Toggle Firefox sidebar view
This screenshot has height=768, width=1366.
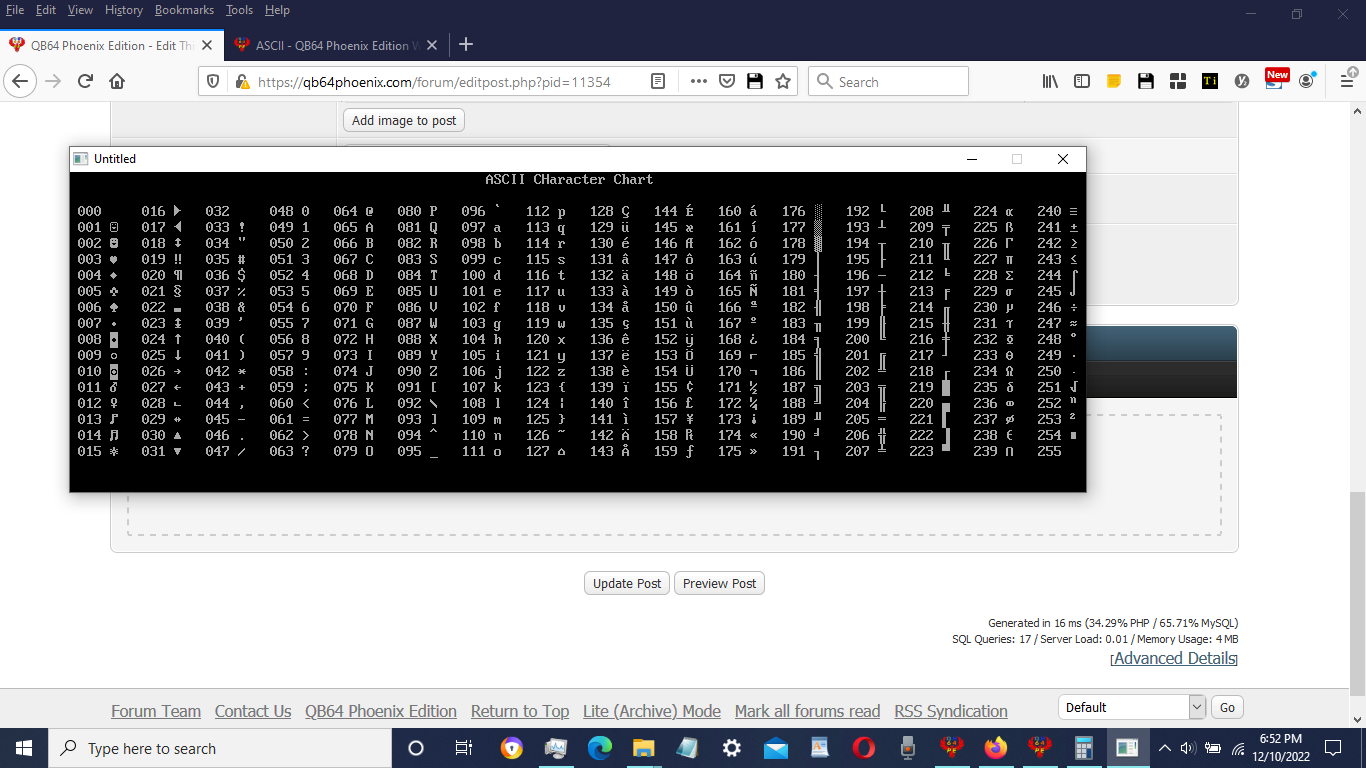1082,81
